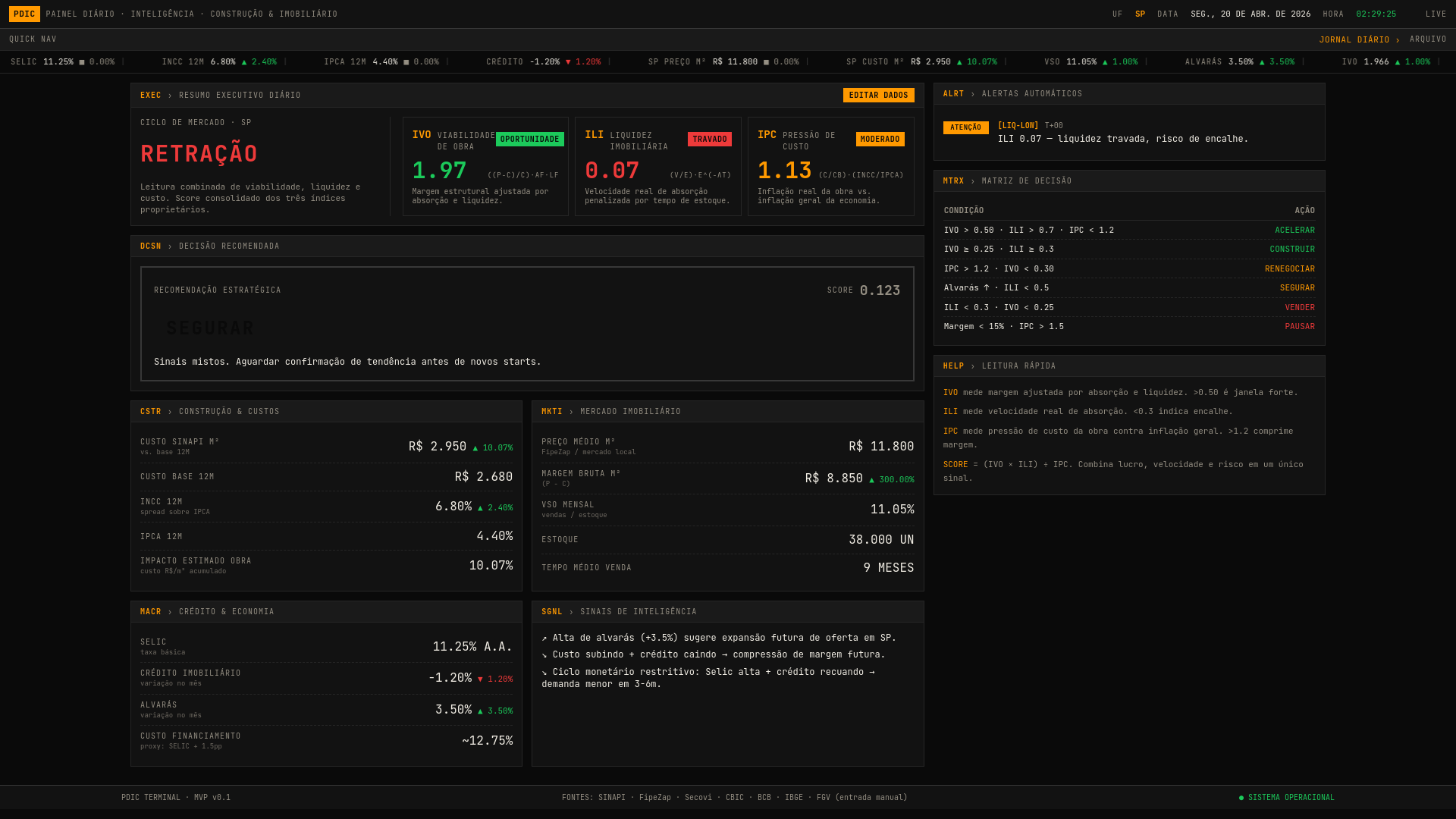Click the SELIC ticker item

(62, 62)
